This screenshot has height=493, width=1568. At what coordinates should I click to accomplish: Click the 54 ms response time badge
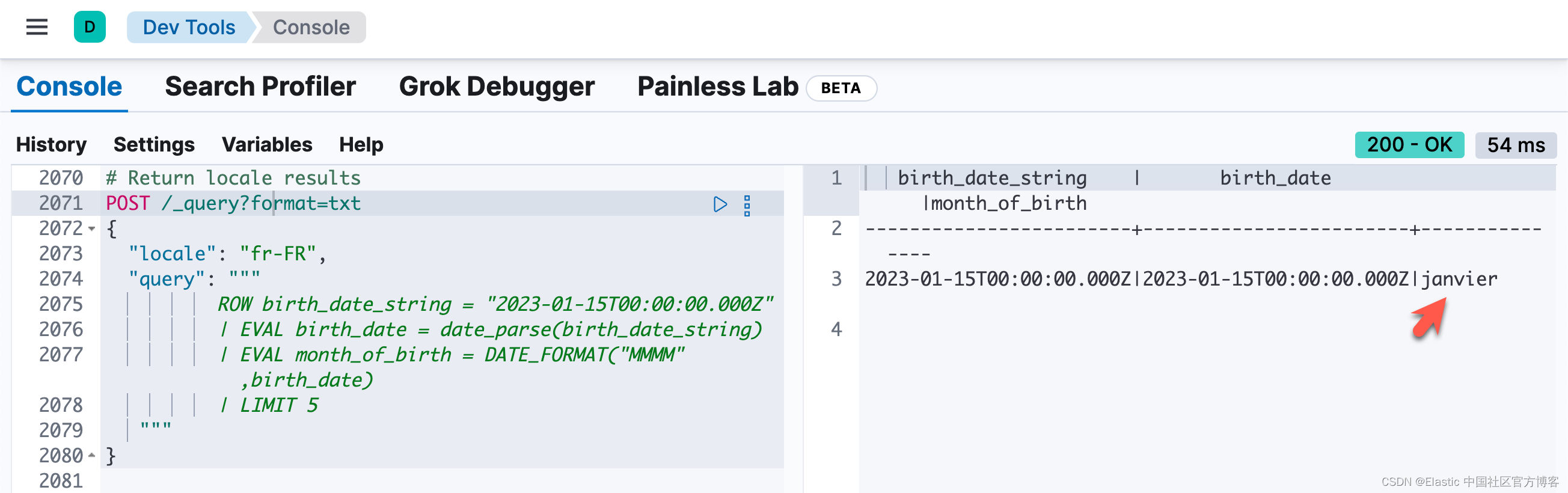point(1516,145)
